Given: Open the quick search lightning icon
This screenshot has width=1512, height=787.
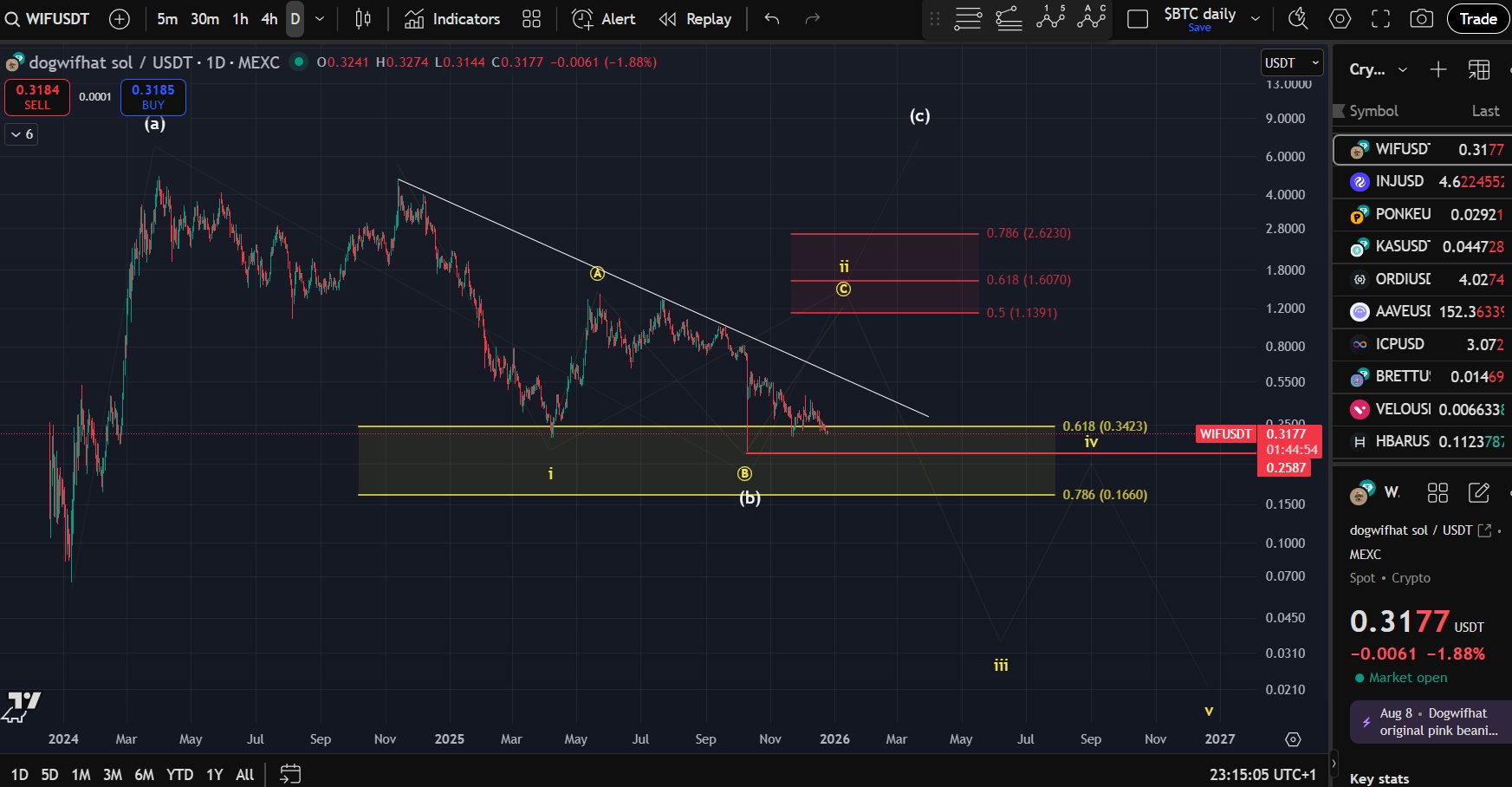Looking at the screenshot, I should [x=1298, y=19].
